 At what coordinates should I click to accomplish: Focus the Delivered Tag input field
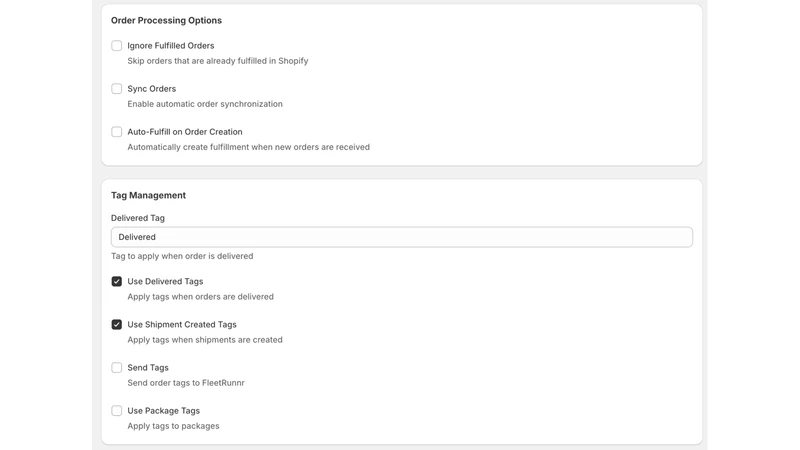(402, 237)
